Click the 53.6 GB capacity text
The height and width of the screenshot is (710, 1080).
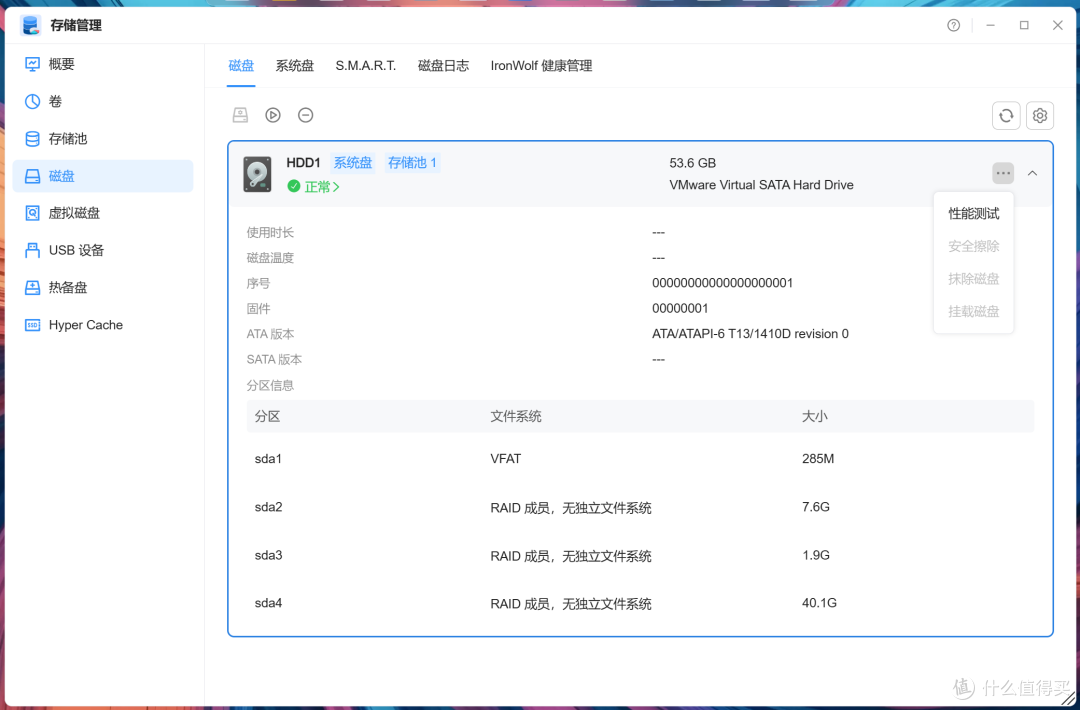point(692,163)
